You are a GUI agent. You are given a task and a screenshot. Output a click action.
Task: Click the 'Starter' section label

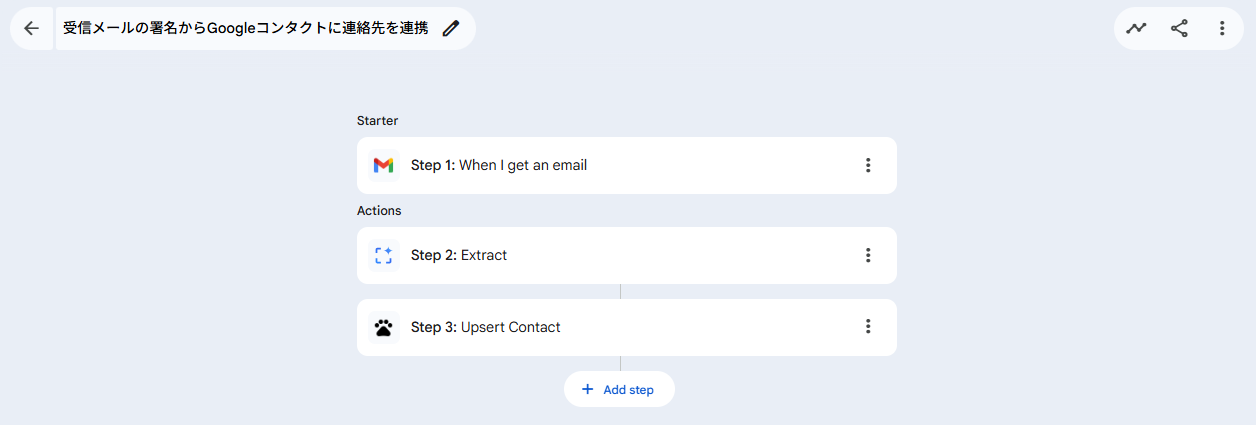[377, 121]
